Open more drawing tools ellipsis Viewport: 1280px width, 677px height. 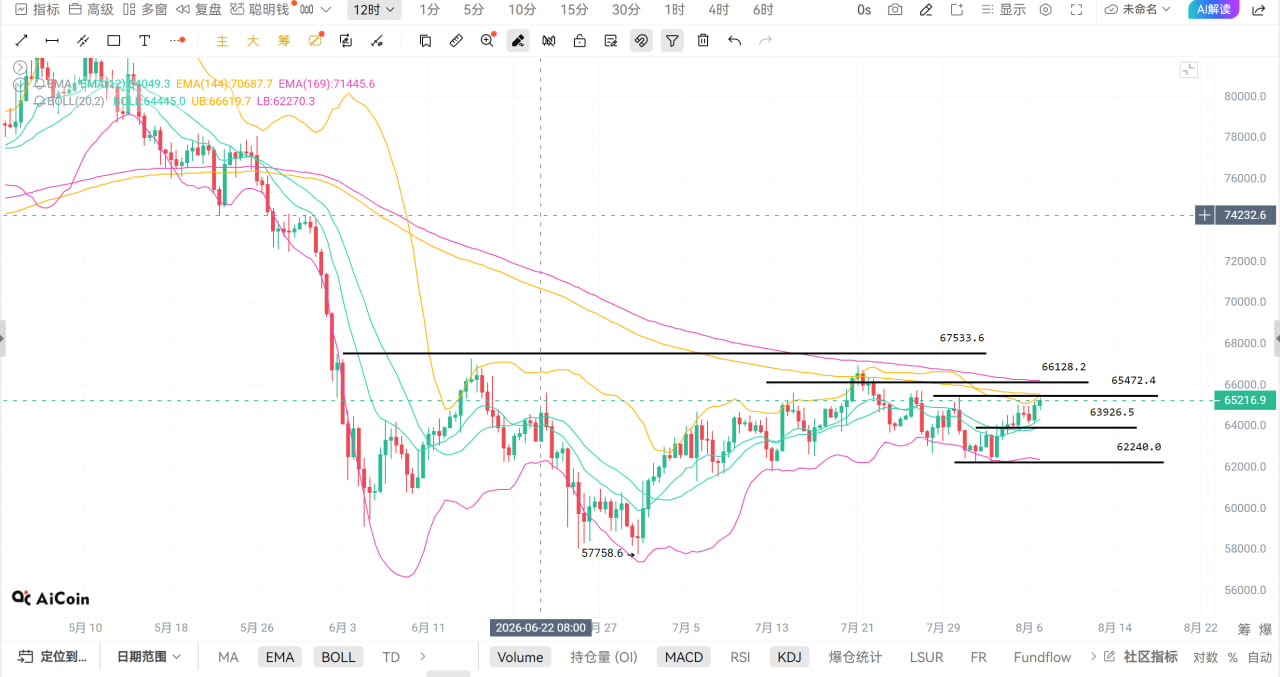tap(177, 41)
